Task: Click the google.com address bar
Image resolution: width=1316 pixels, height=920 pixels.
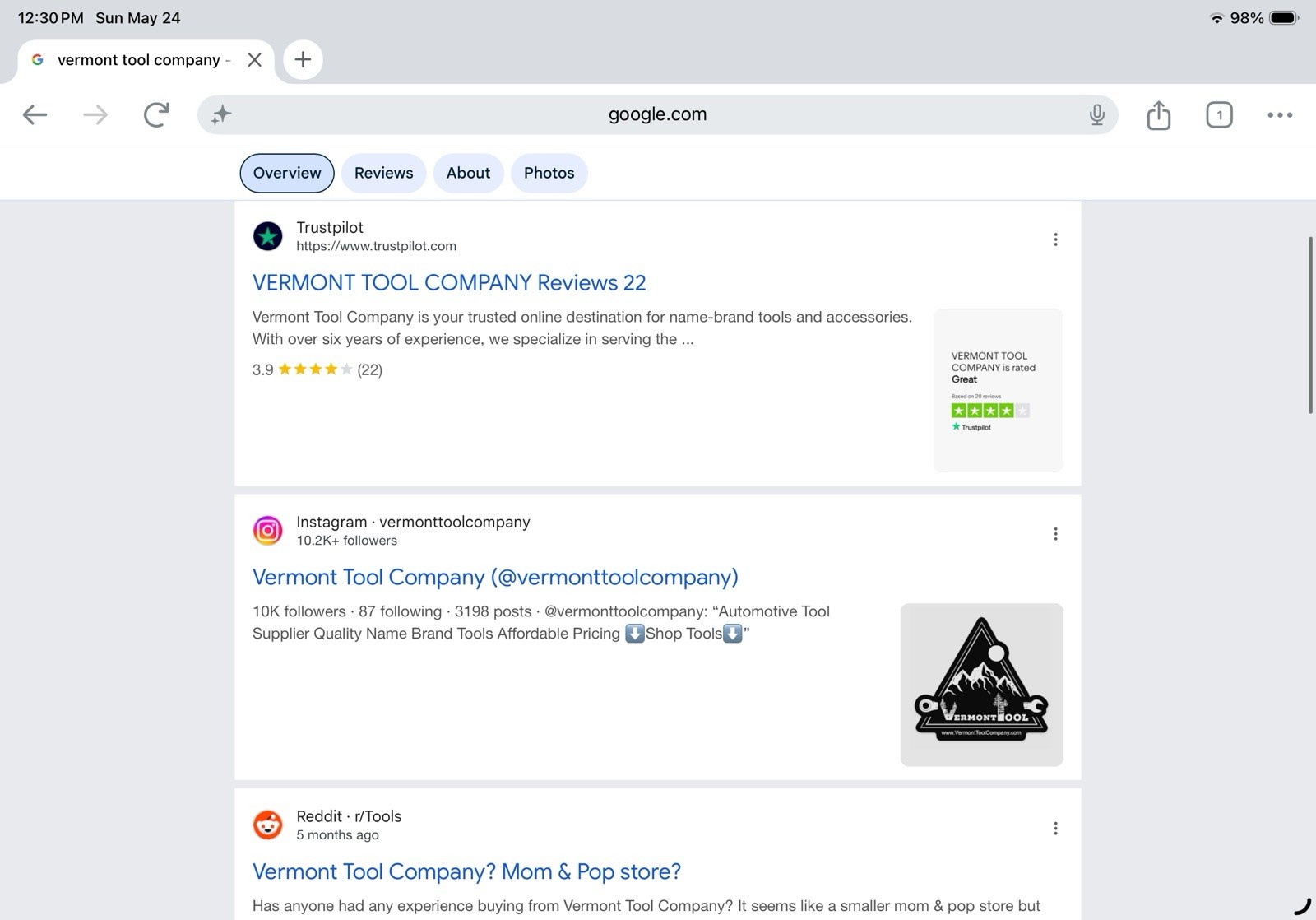Action: coord(657,114)
